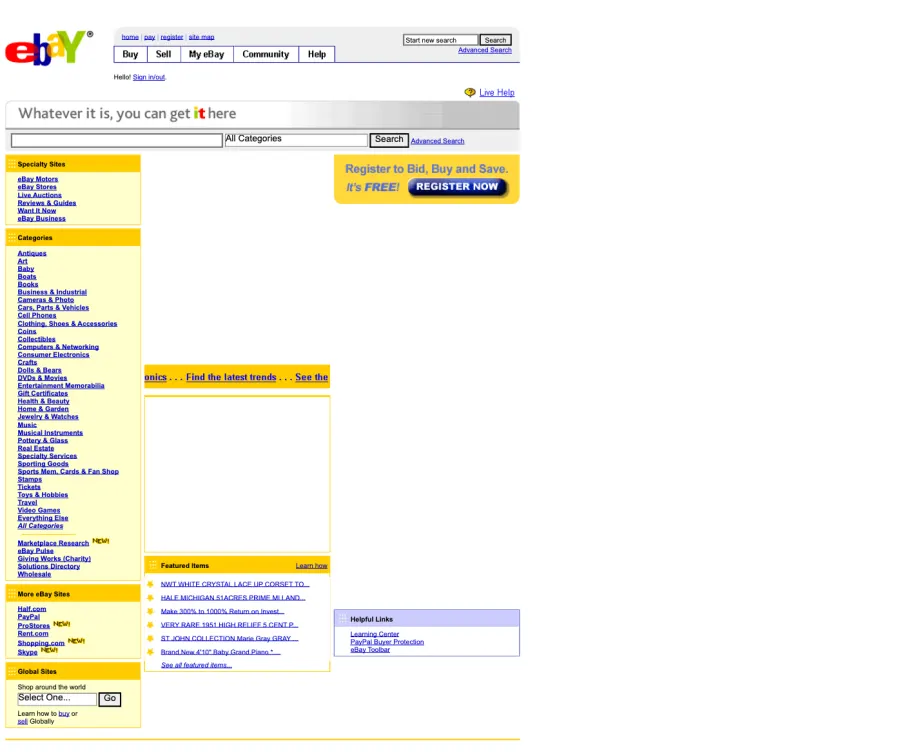Open Brand New Baby Grand Piano item

point(220,652)
